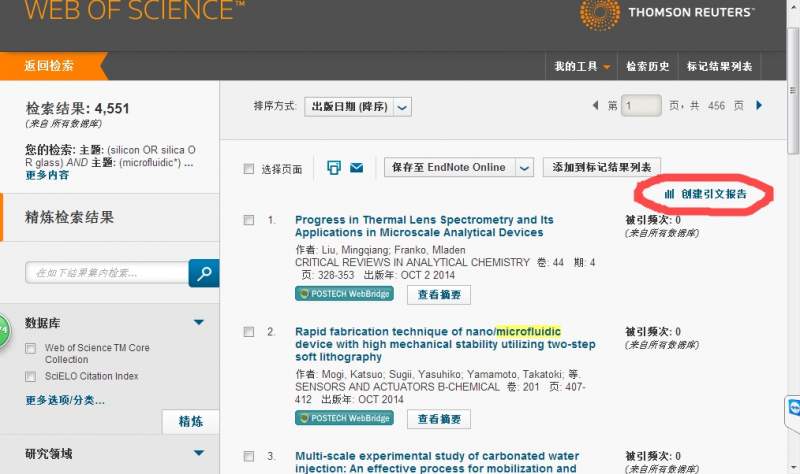Click SENSORS AND ACTUATORS B-CHEMICAL journal text
800x474 pixels.
coord(397,387)
